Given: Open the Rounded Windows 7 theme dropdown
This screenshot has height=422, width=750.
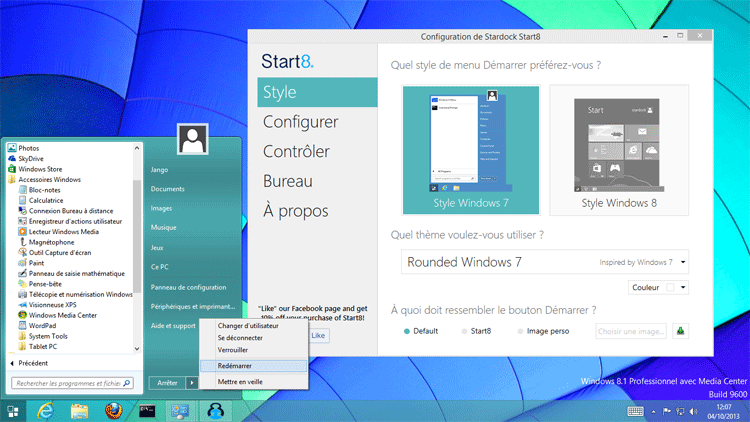Looking at the screenshot, I should [x=544, y=263].
